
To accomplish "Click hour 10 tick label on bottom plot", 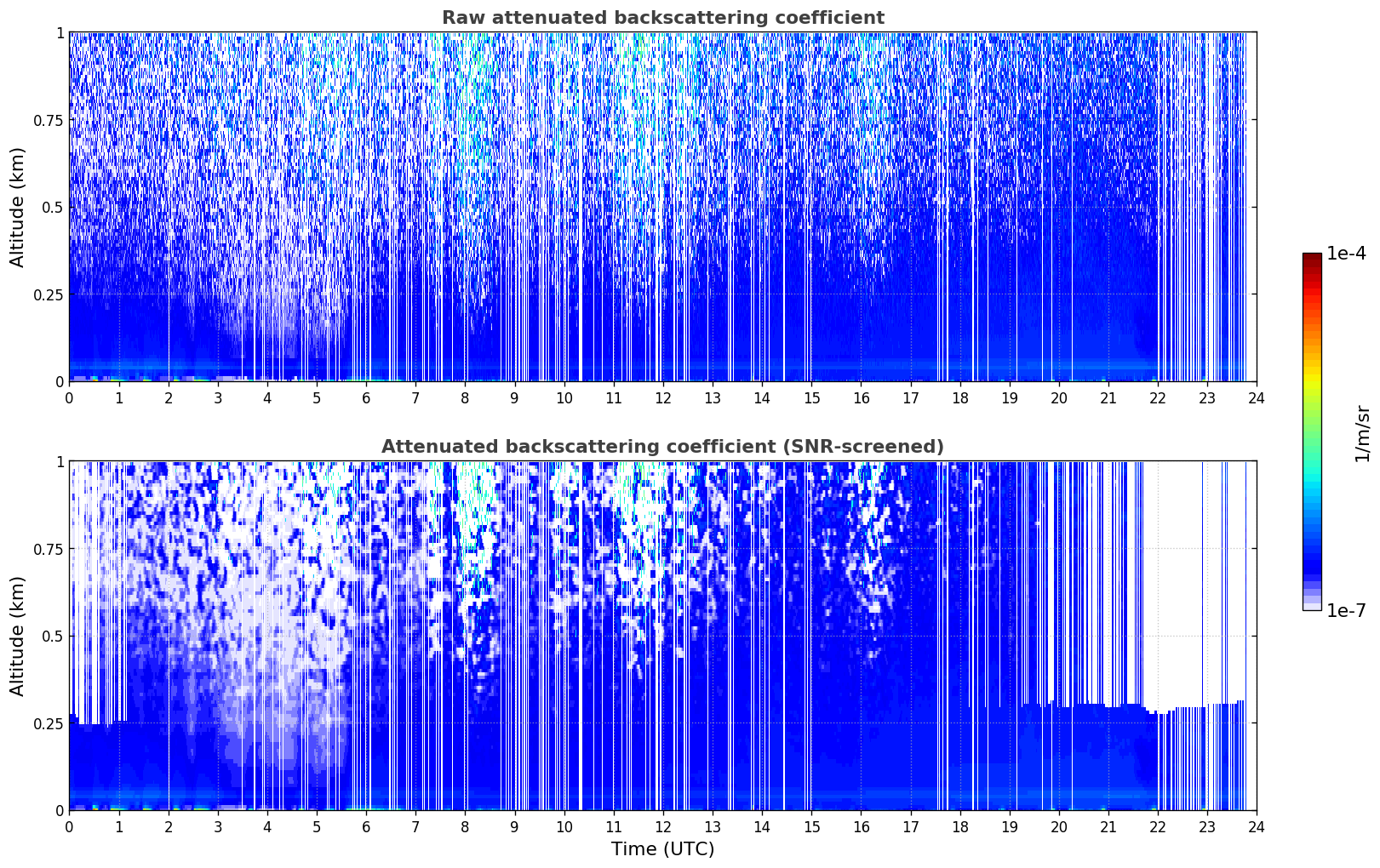I will click(x=564, y=826).
